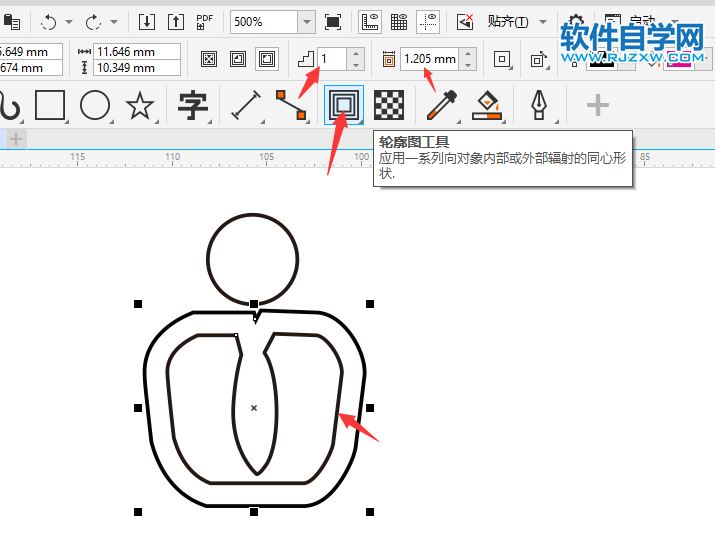Click the contour steps field showing 1
This screenshot has width=715, height=554.
(x=332, y=59)
